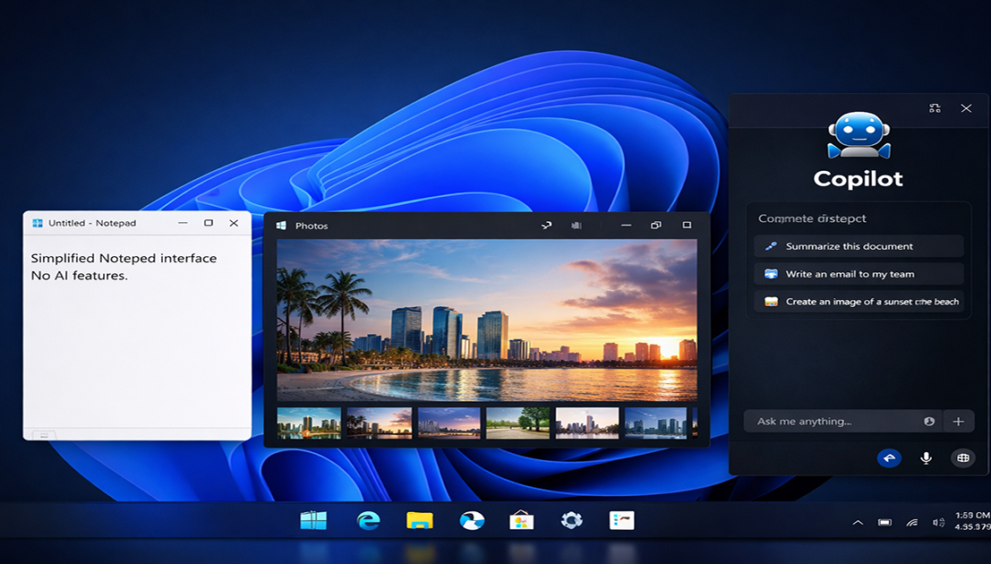The image size is (991, 564).
Task: Select the sixth blue city thumbnail in Photos
Action: click(x=655, y=422)
